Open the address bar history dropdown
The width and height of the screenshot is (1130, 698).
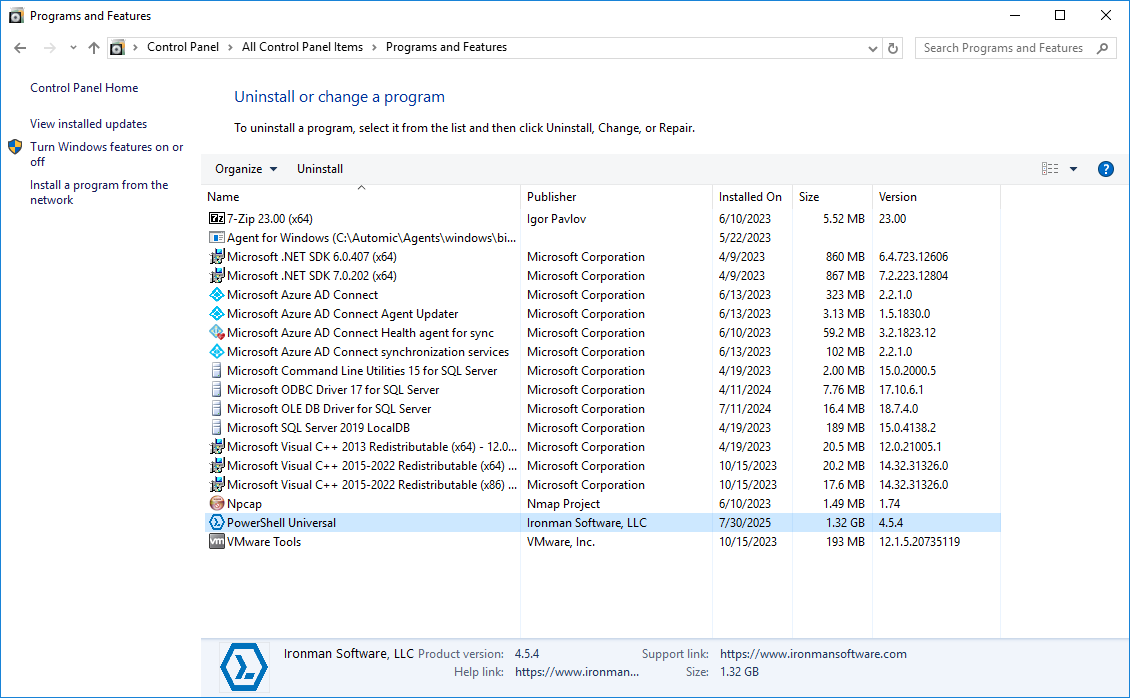pyautogui.click(x=873, y=48)
